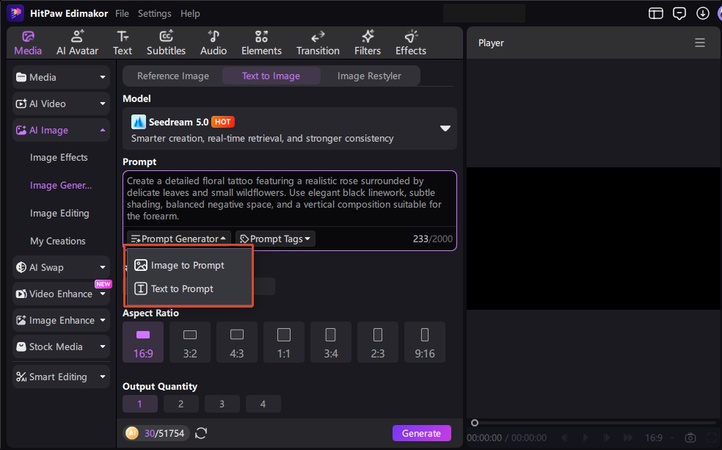This screenshot has width=722, height=450.
Task: Switch to the Text to Image tab
Action: [x=271, y=76]
